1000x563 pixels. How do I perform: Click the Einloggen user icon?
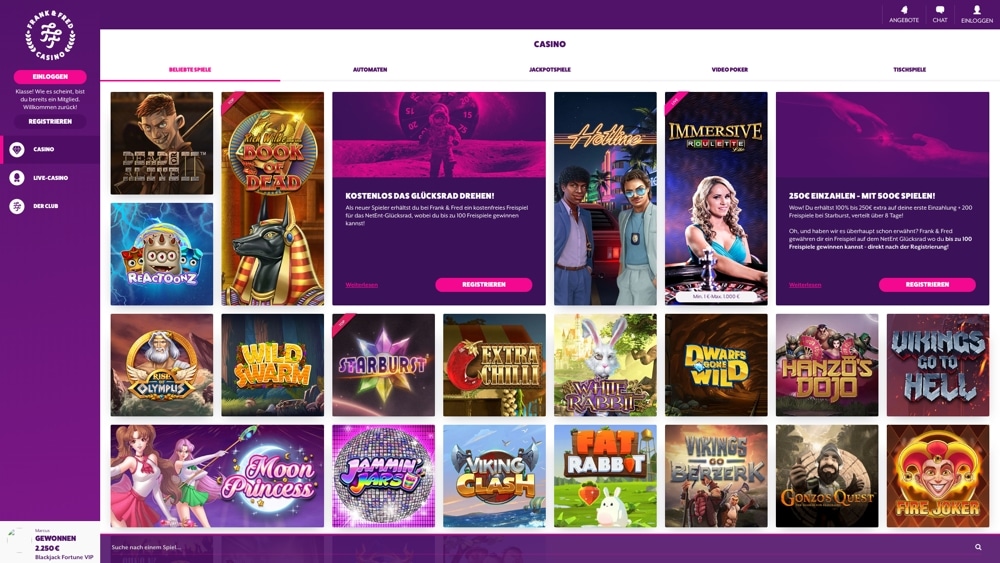[x=976, y=10]
